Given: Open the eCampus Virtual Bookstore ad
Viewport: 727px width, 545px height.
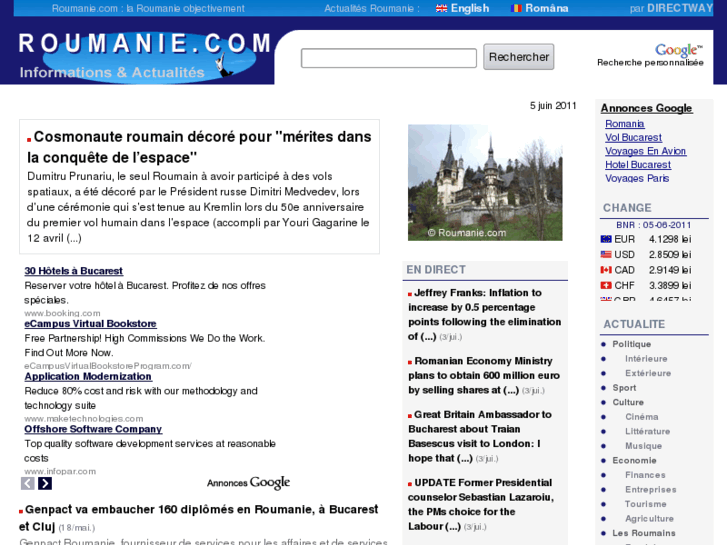Looking at the screenshot, I should (x=90, y=324).
